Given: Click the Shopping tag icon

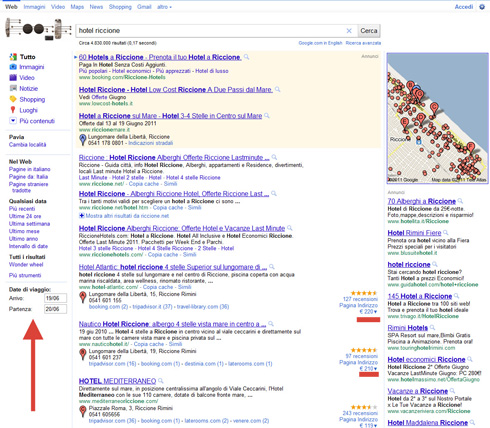Looking at the screenshot, I should coord(13,99).
